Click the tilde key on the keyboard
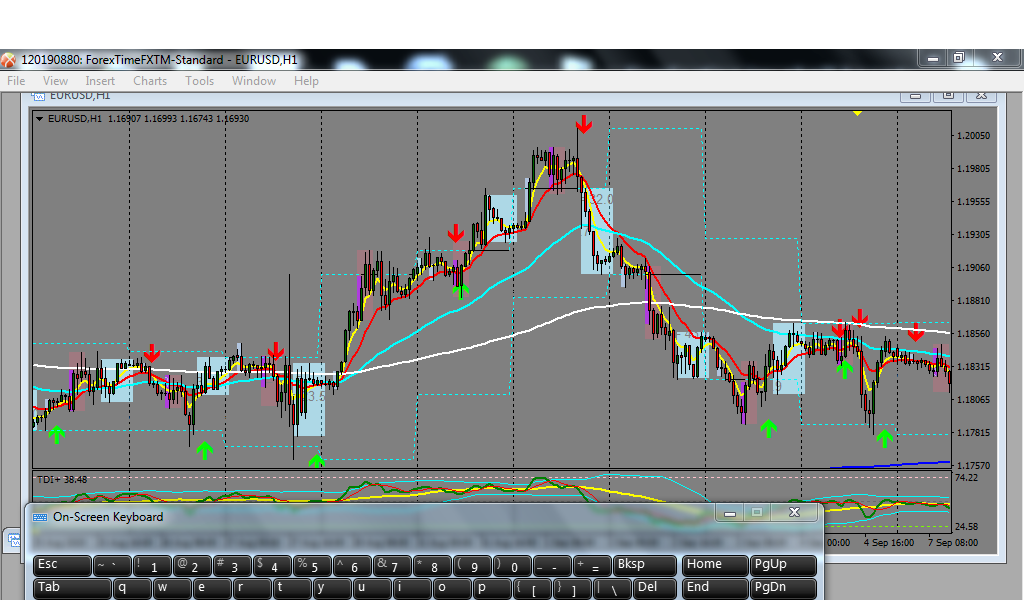This screenshot has height=600, width=1024. coord(112,565)
